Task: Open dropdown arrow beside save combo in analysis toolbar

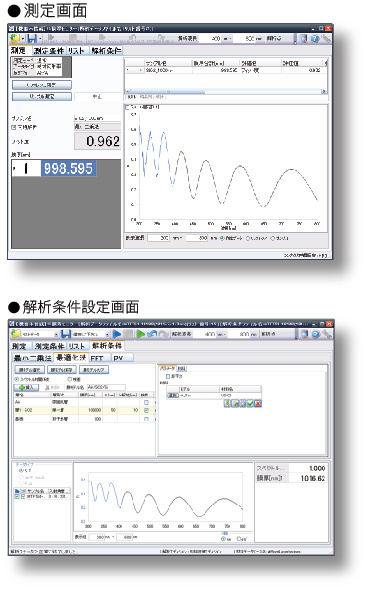Action: coord(108,334)
